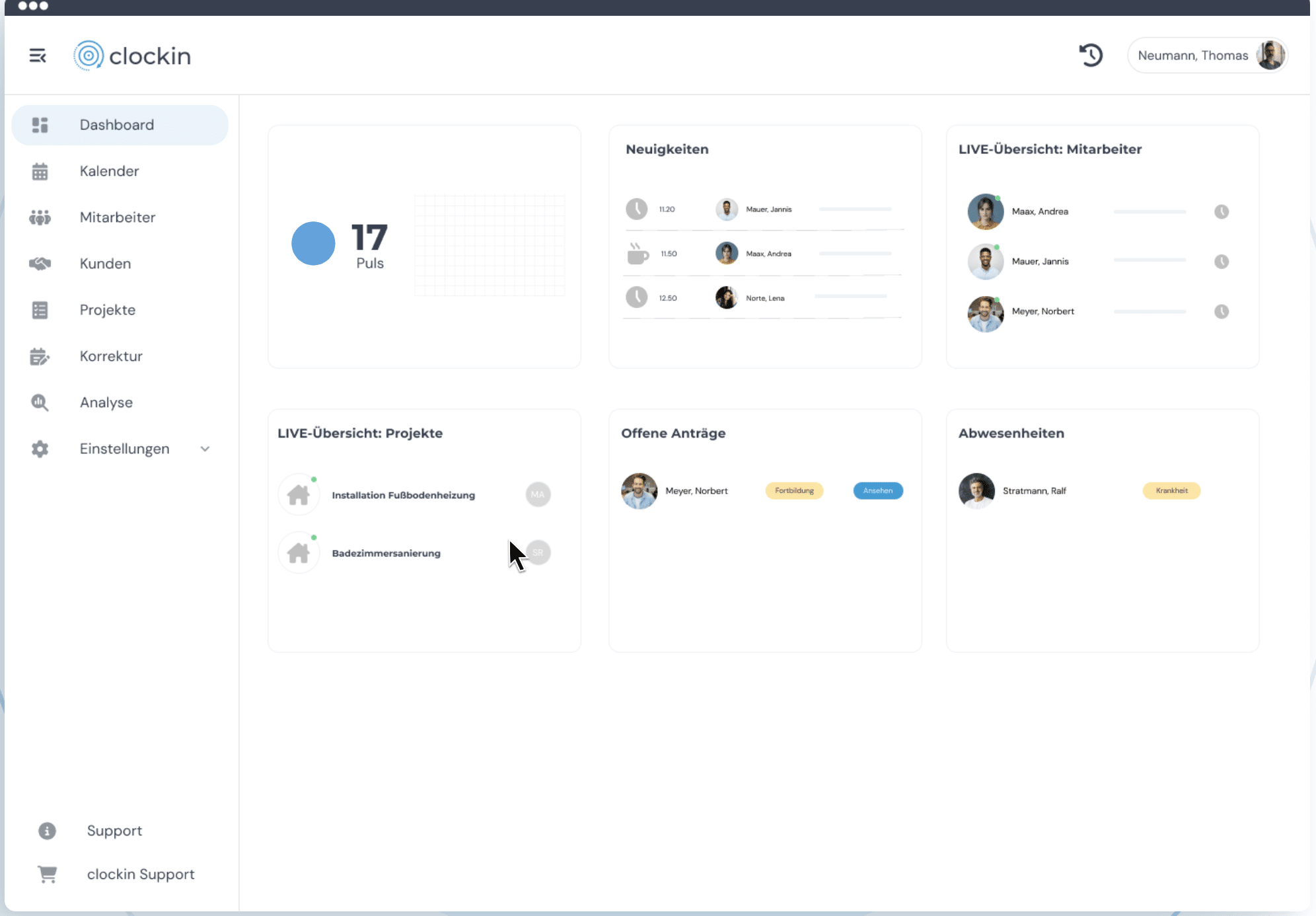Click the clock icon in Meyer, Norbert's live row

pyautogui.click(x=1222, y=311)
